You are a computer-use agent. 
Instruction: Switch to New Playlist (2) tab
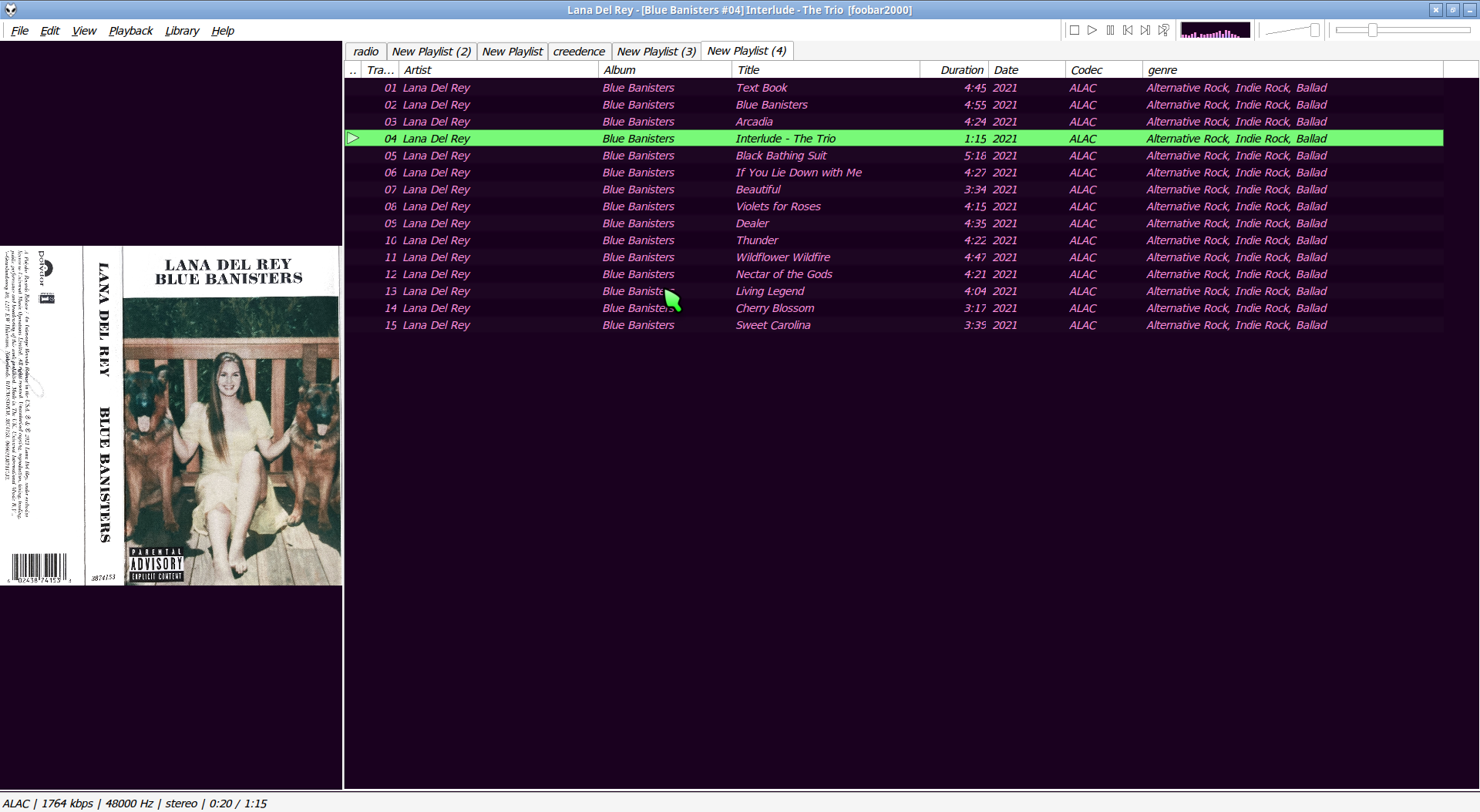click(432, 52)
